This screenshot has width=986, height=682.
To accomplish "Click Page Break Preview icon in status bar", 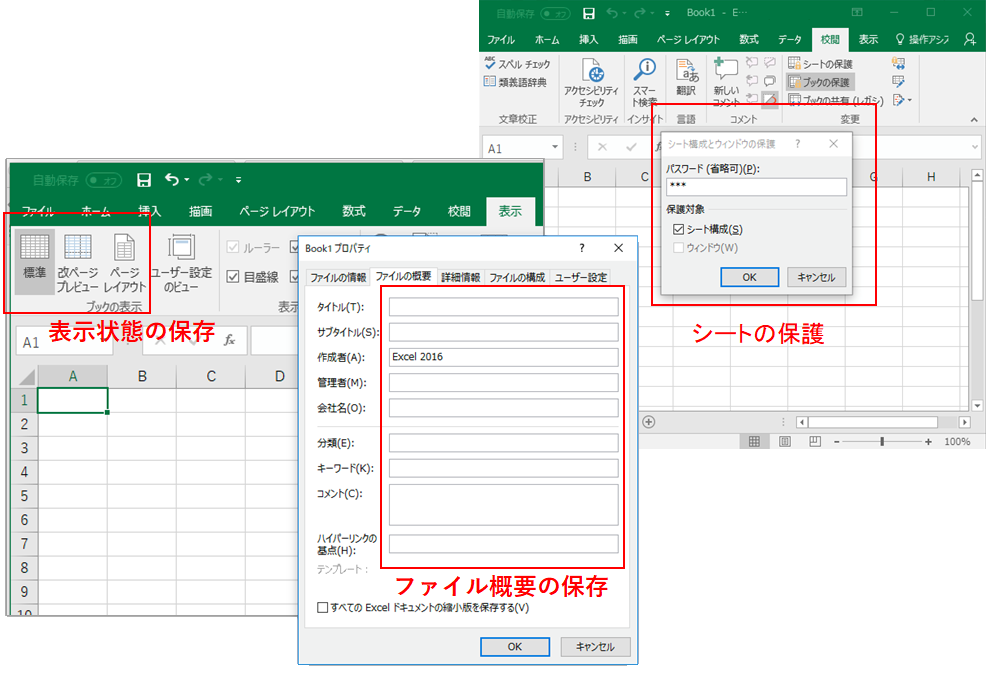I will pos(815,442).
